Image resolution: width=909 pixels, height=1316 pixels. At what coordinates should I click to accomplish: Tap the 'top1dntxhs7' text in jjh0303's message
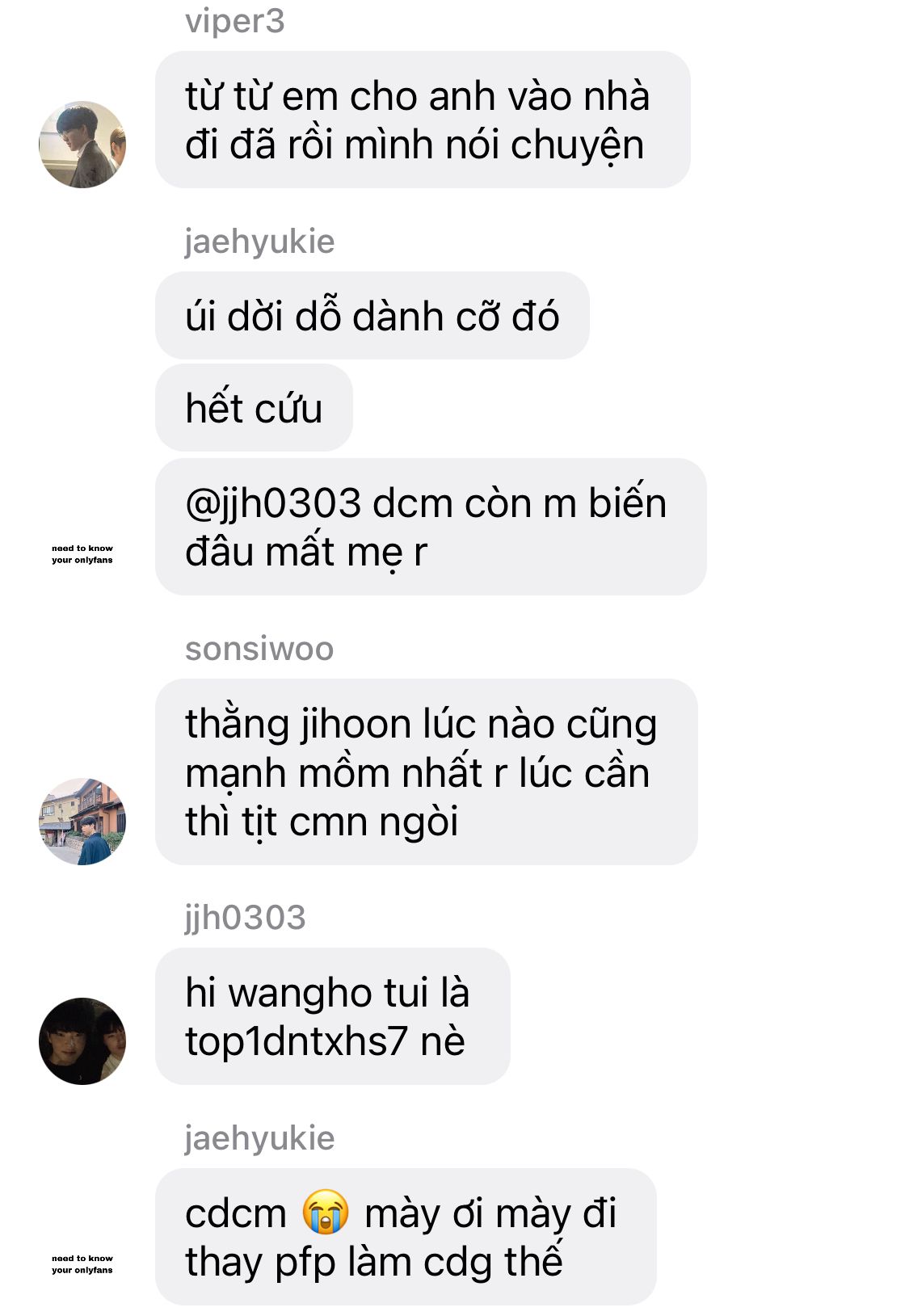(x=296, y=1041)
